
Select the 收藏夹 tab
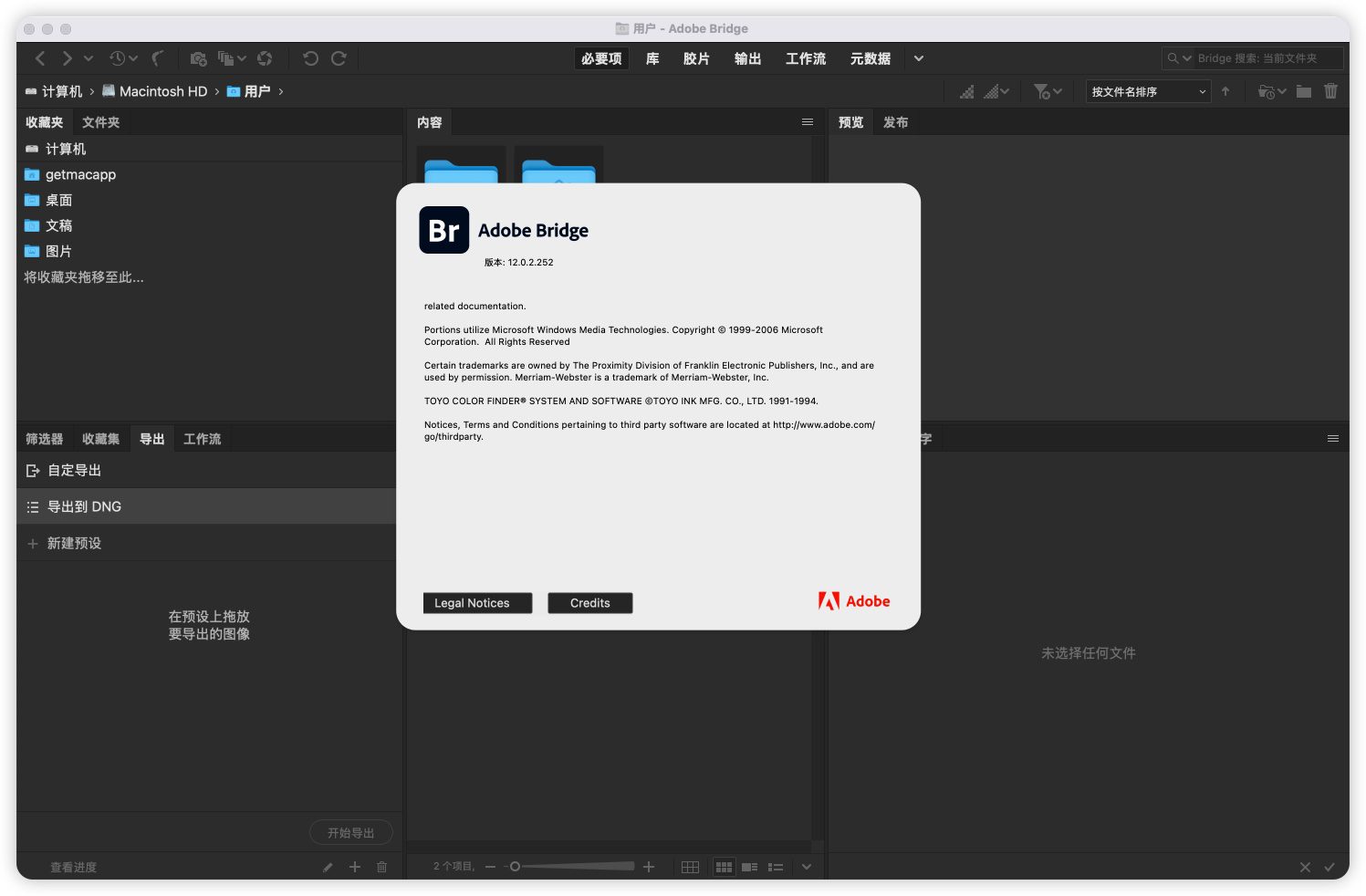coord(45,122)
